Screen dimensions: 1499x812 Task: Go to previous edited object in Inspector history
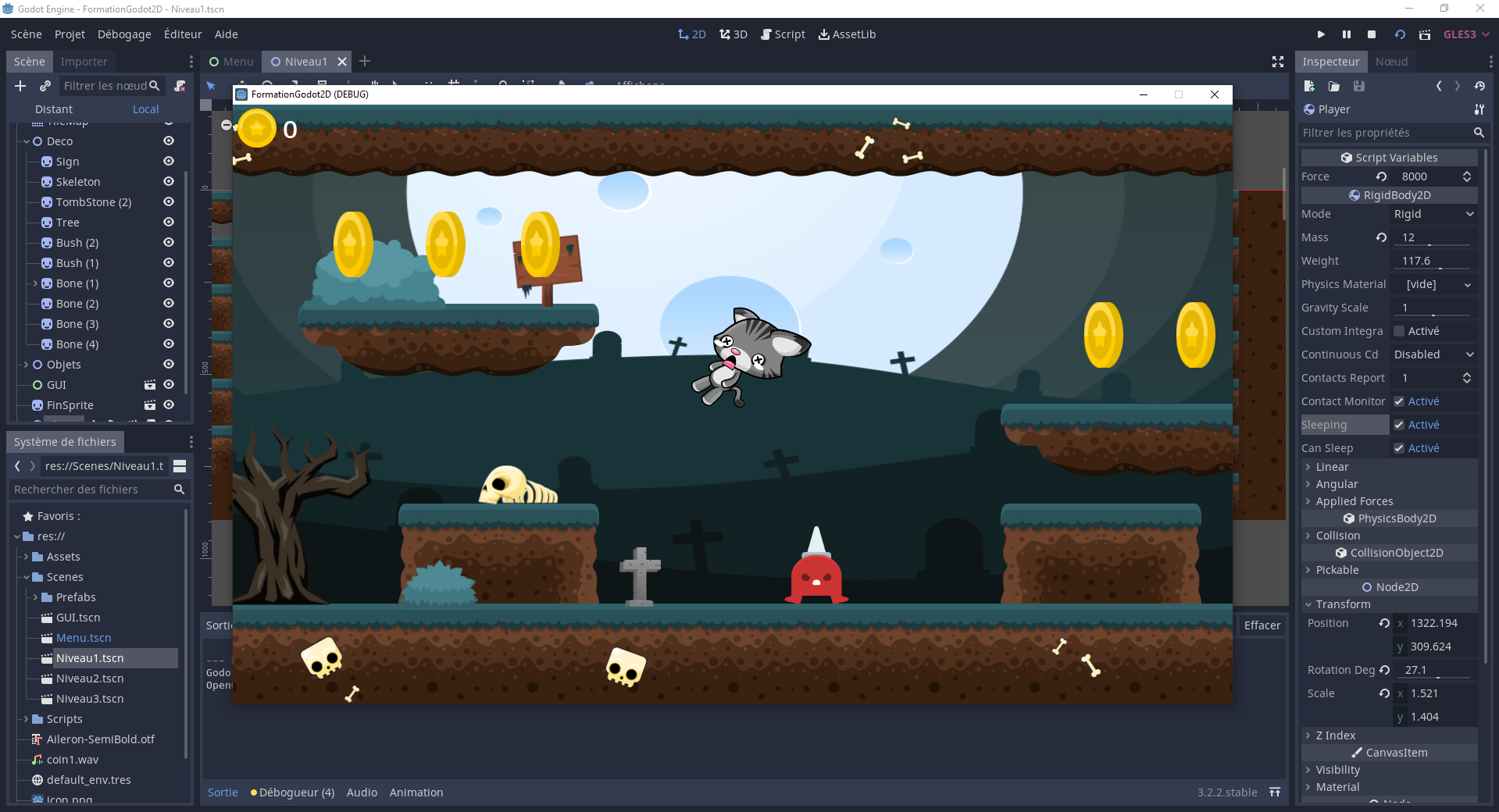tap(1439, 86)
